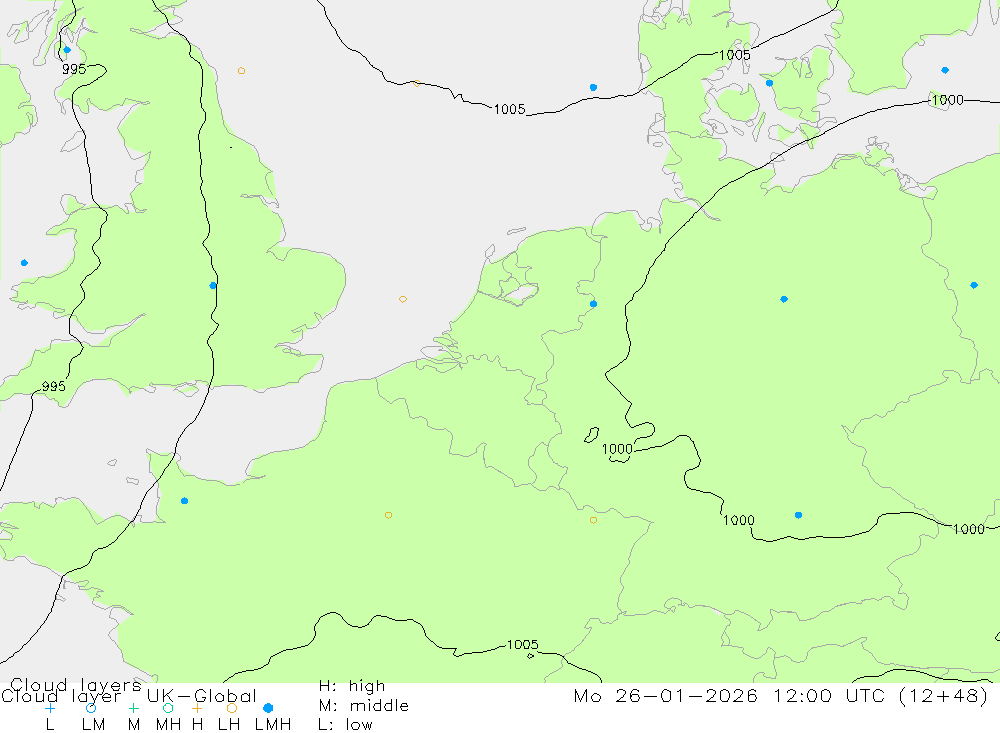Select the orange LH marker over northern France
This screenshot has height=733, width=1000.
coord(388,515)
